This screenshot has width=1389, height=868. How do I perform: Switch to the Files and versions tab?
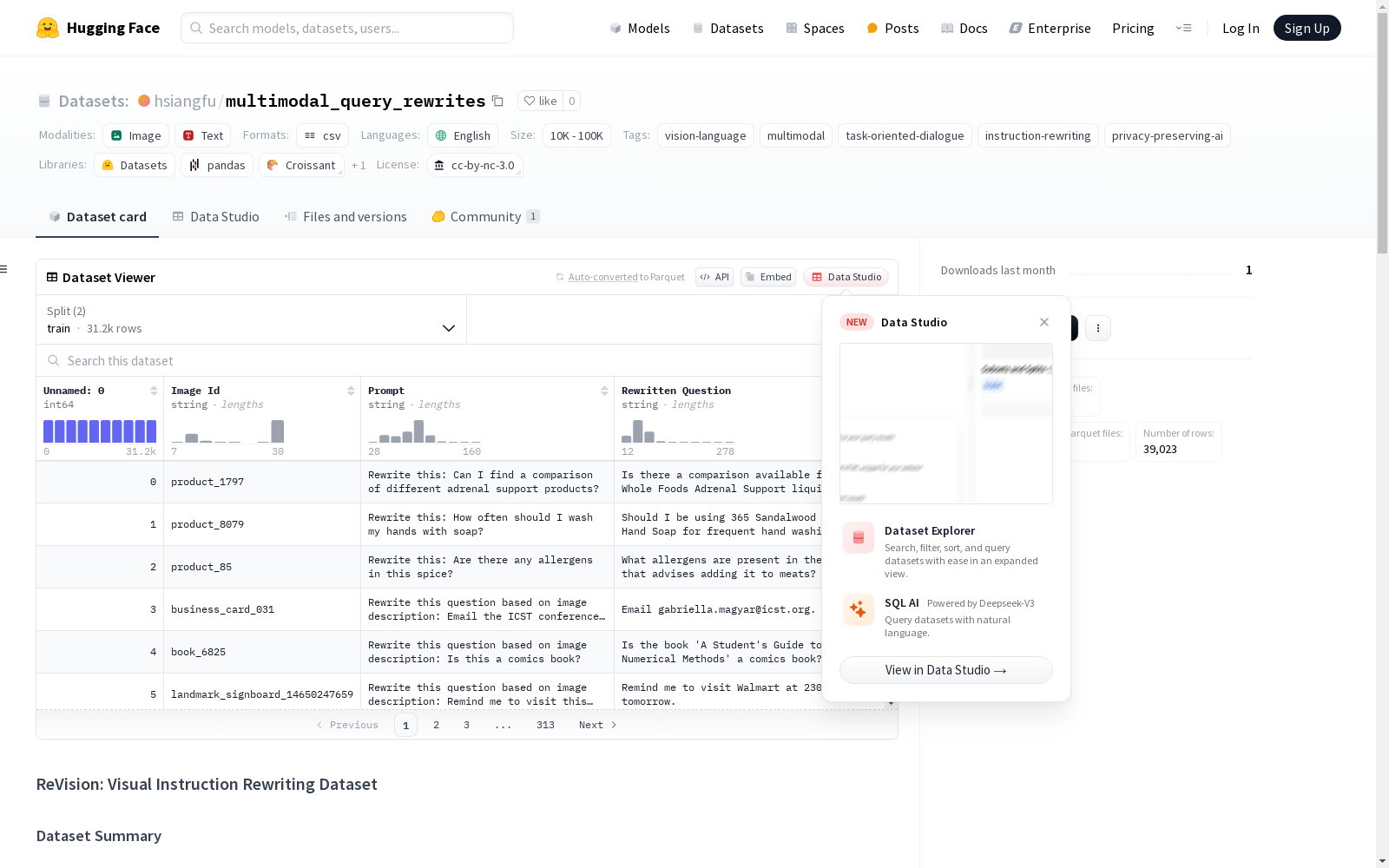346,217
